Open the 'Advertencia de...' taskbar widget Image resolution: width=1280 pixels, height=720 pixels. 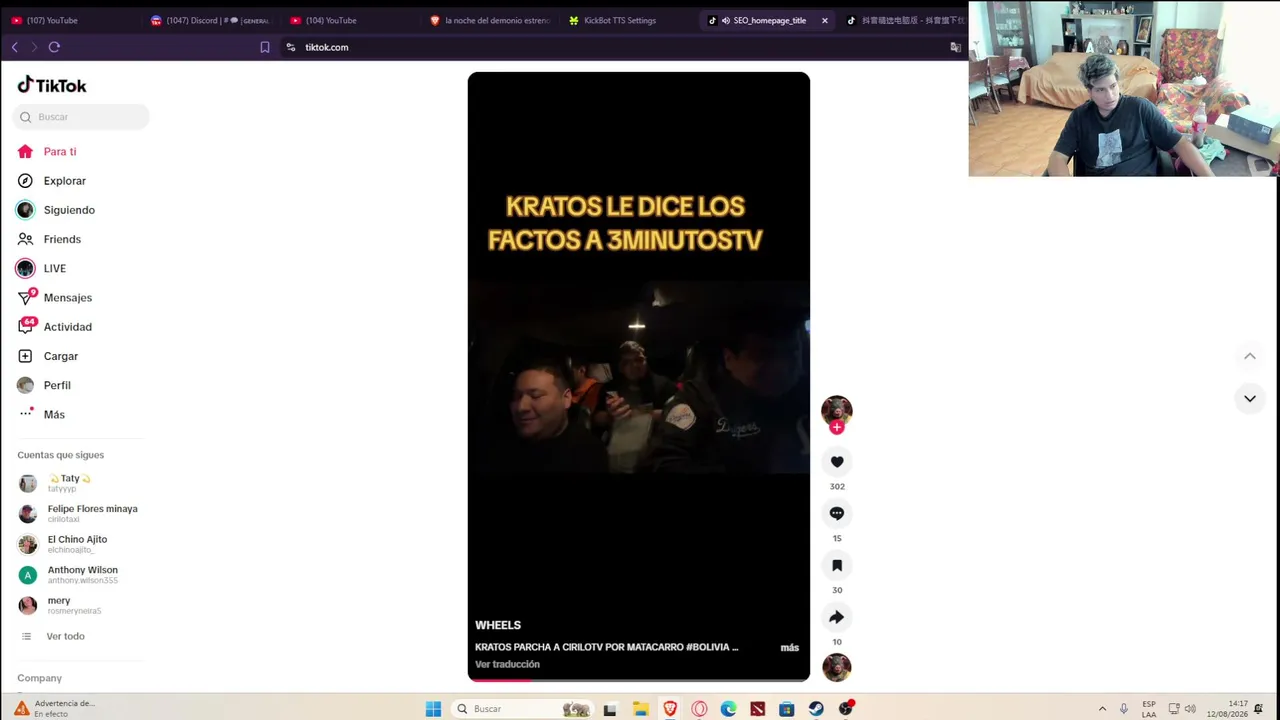pyautogui.click(x=55, y=708)
